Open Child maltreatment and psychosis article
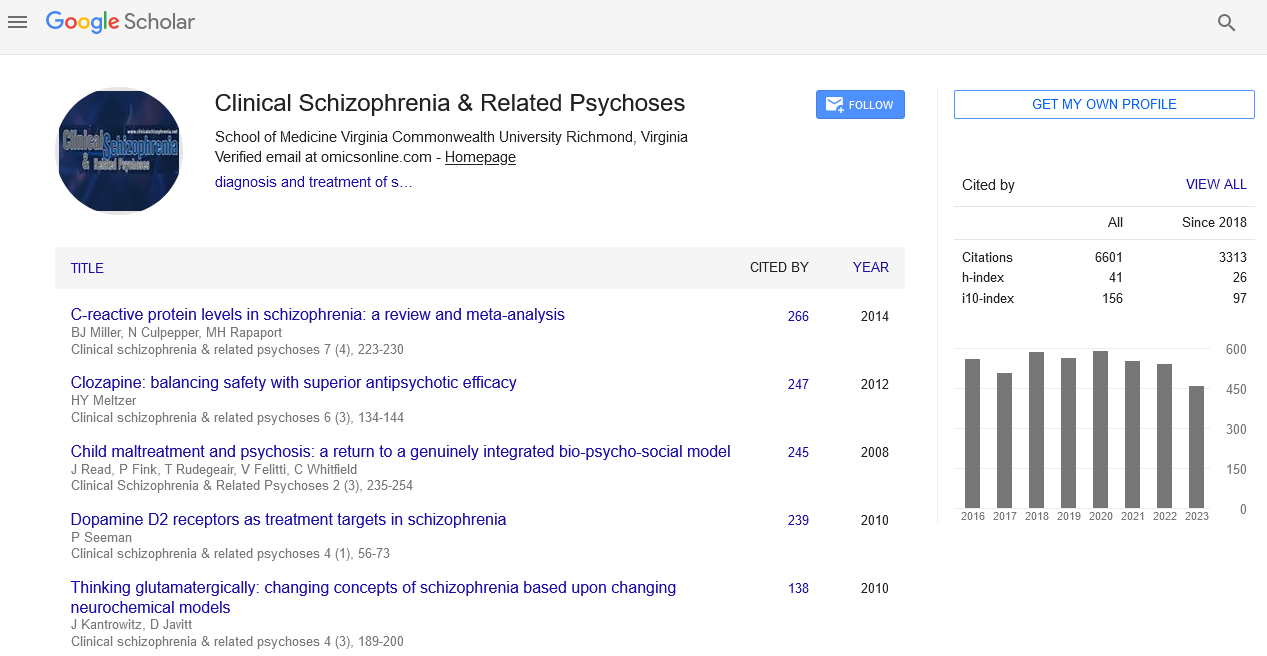 400,452
